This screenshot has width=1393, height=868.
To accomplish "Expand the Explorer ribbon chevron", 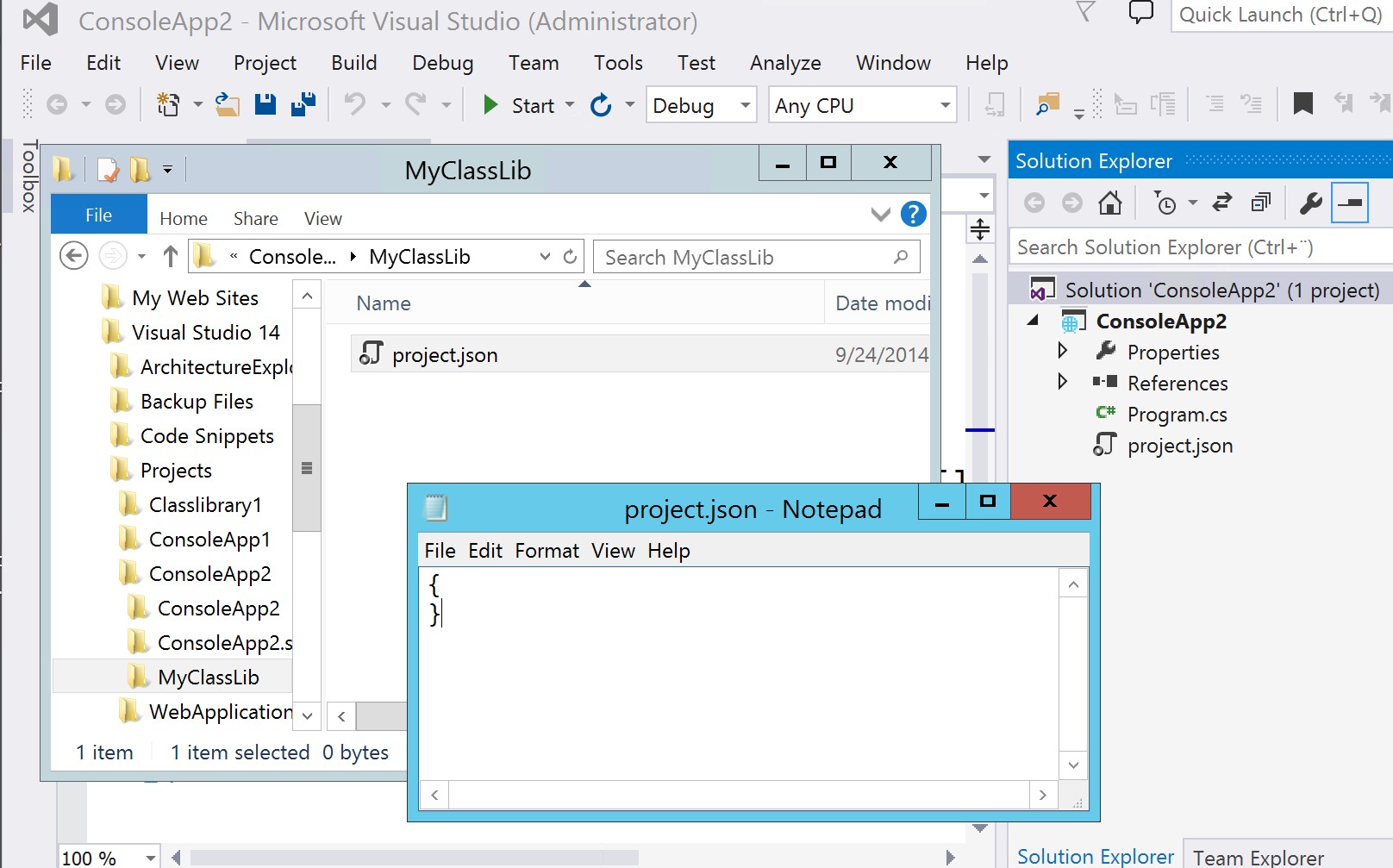I will (x=880, y=215).
